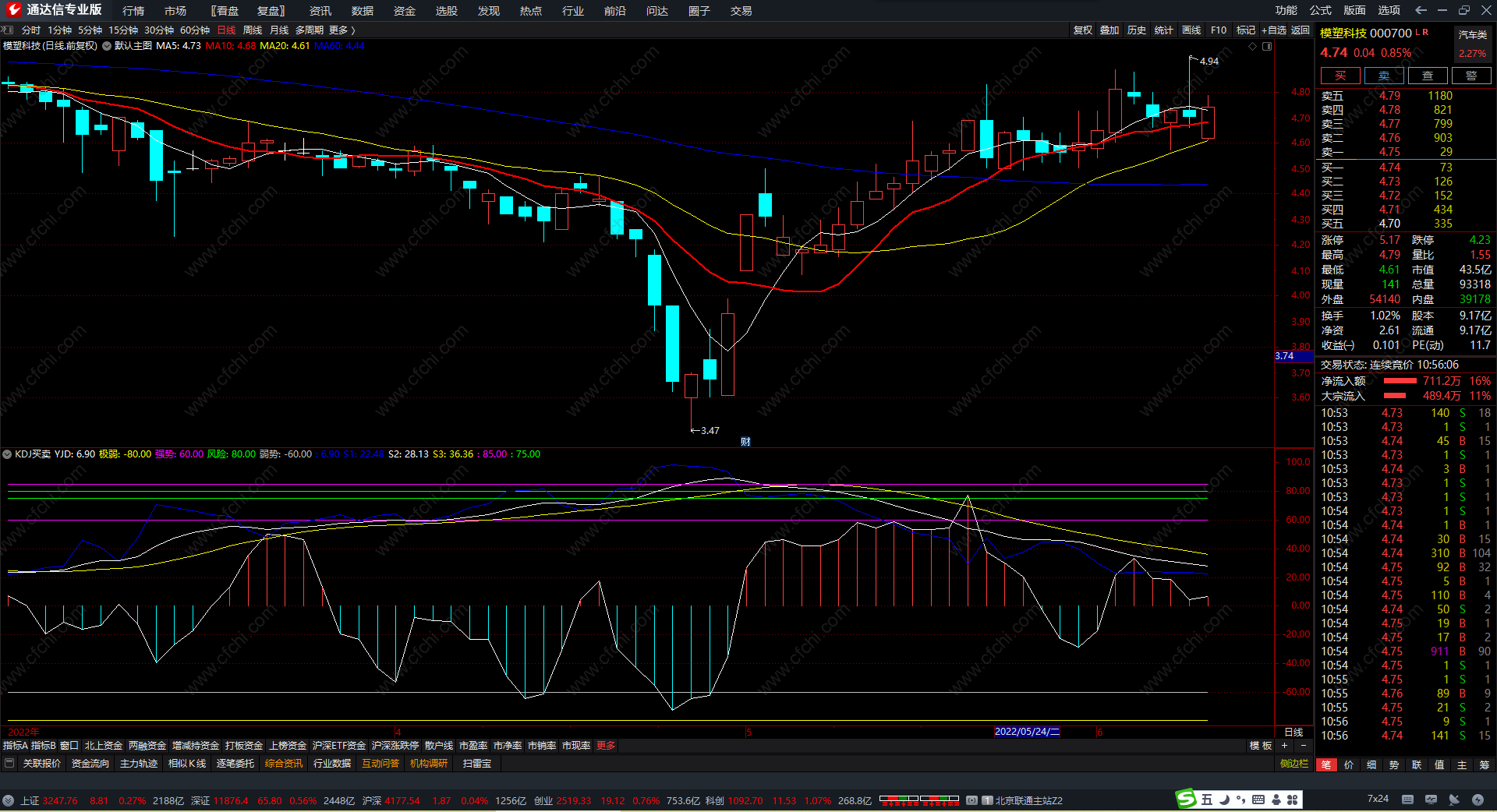The image size is (1497, 812).
Task: Open the 指标A indicator selector
Action: (16, 746)
